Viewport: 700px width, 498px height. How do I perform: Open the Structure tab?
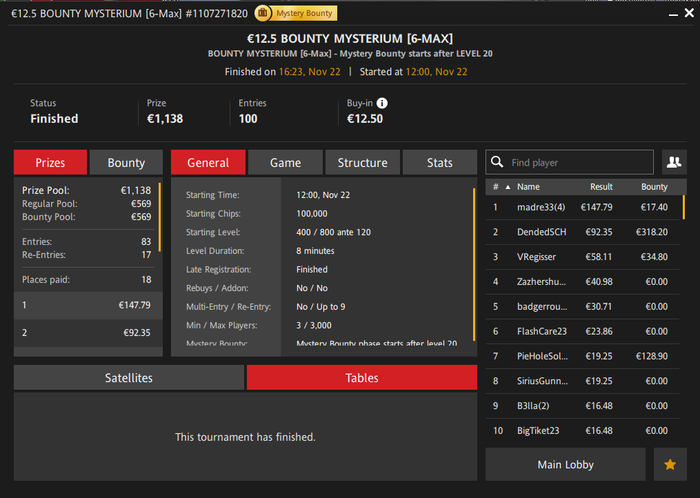tap(362, 162)
